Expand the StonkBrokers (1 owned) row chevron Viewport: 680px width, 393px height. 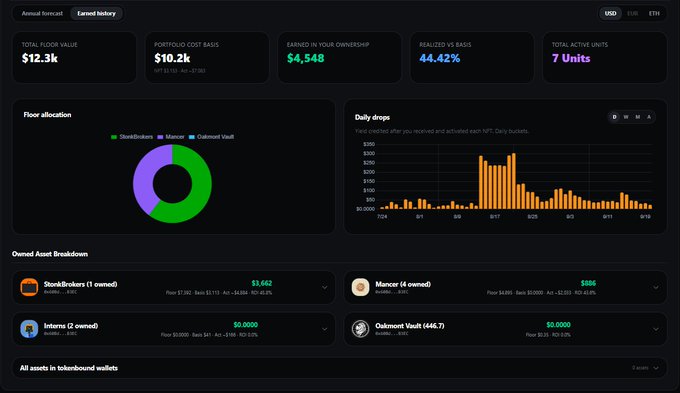coord(325,287)
